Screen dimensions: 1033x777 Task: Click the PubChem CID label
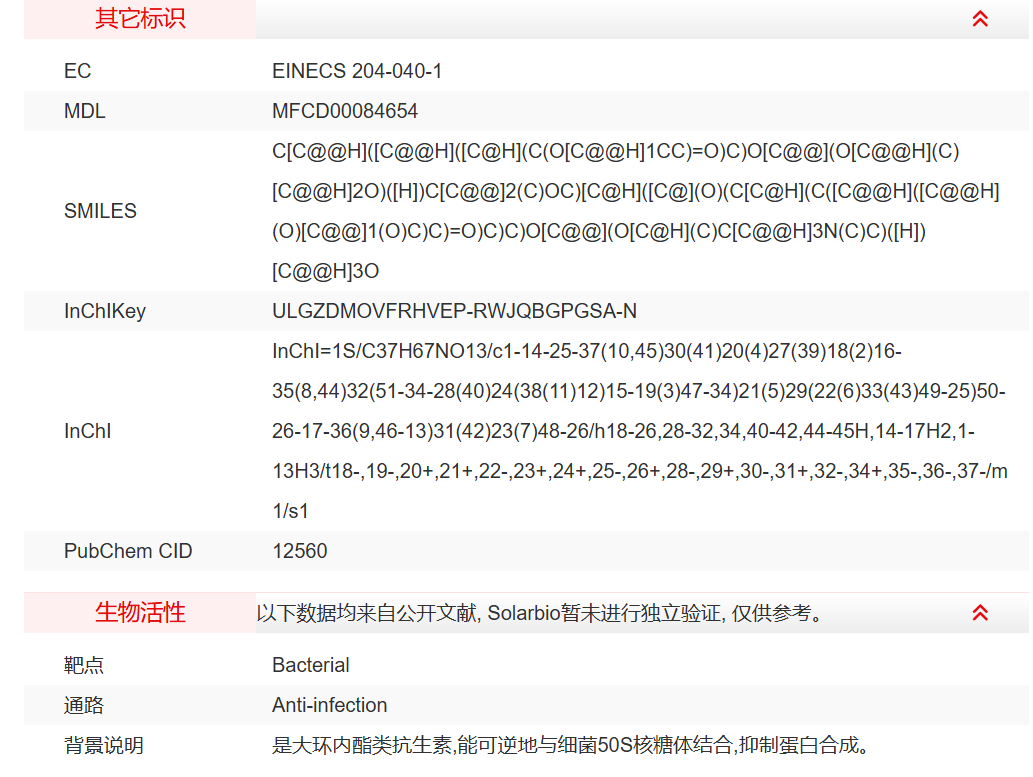pyautogui.click(x=128, y=551)
